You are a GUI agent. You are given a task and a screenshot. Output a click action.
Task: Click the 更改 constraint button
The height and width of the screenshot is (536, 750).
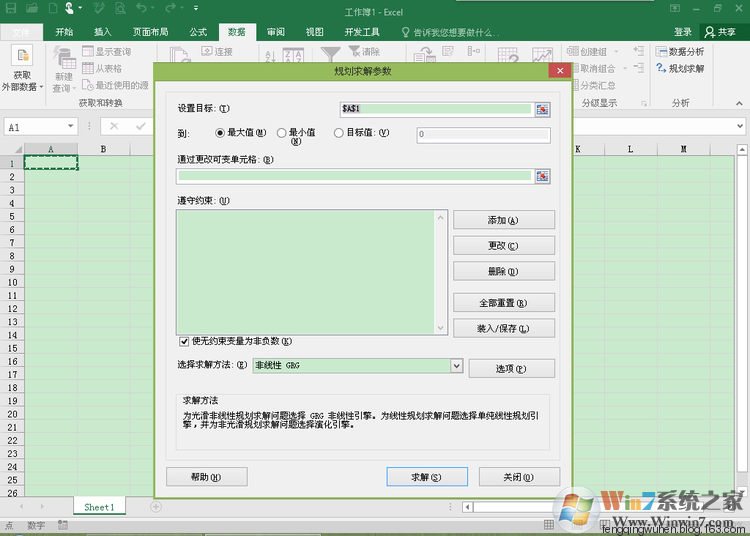[x=504, y=245]
